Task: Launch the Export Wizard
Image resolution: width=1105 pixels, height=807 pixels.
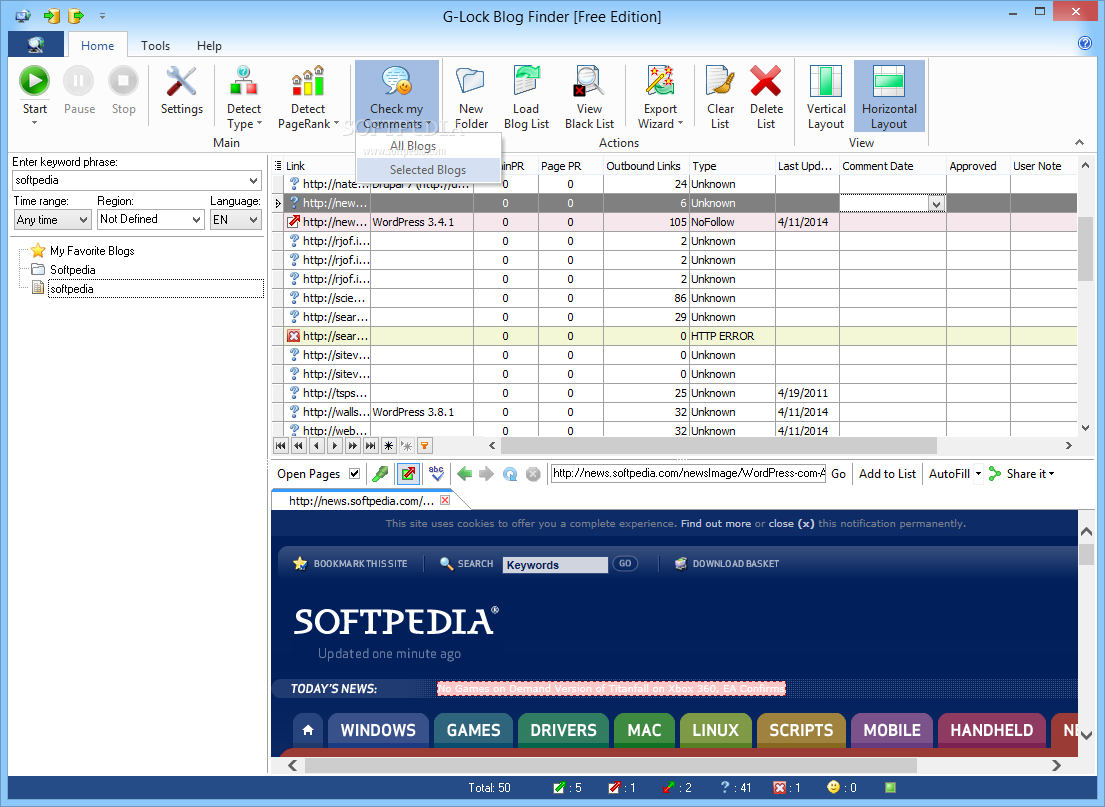Action: (660, 96)
